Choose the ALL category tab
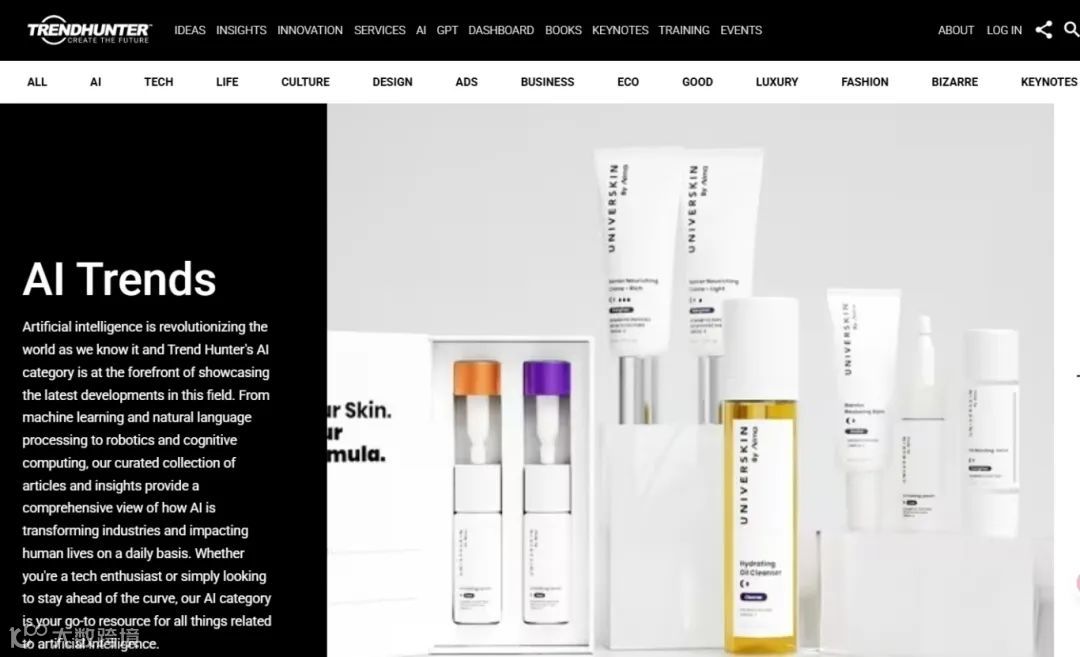1080x657 pixels. pyautogui.click(x=37, y=82)
